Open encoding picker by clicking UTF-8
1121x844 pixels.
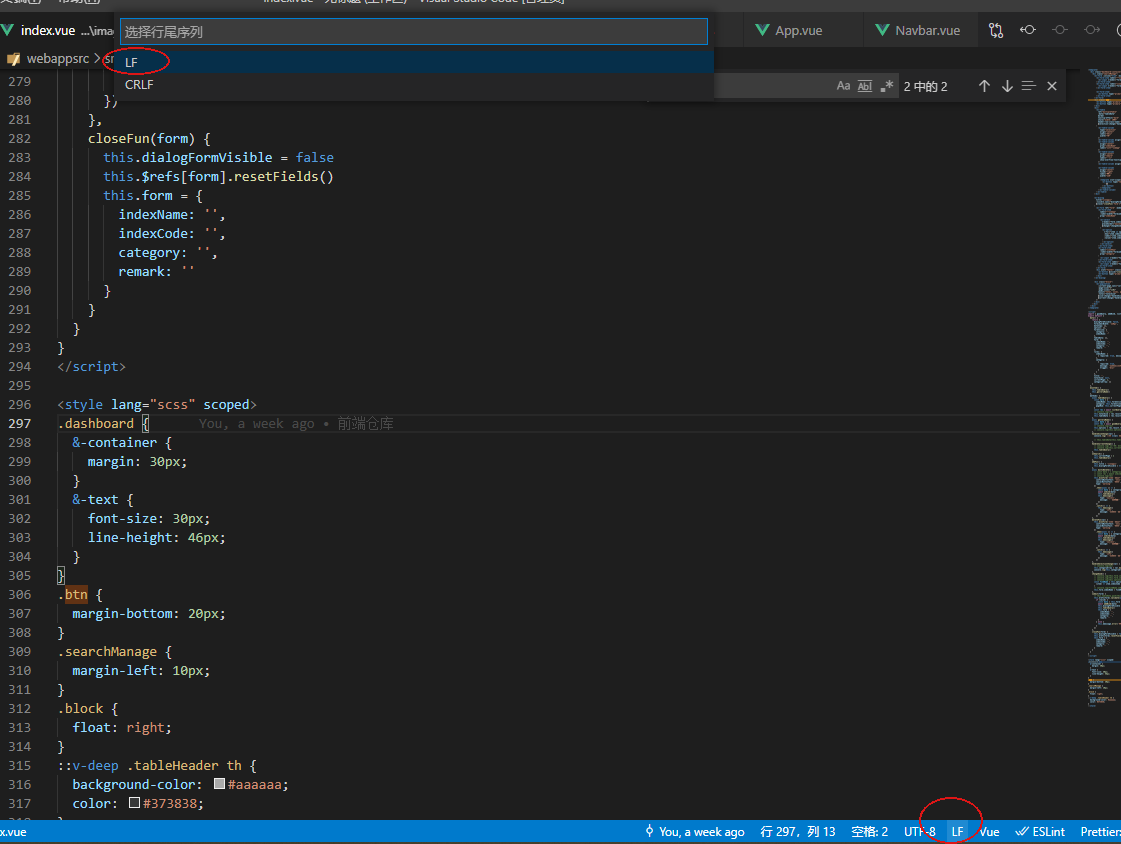tap(919, 831)
